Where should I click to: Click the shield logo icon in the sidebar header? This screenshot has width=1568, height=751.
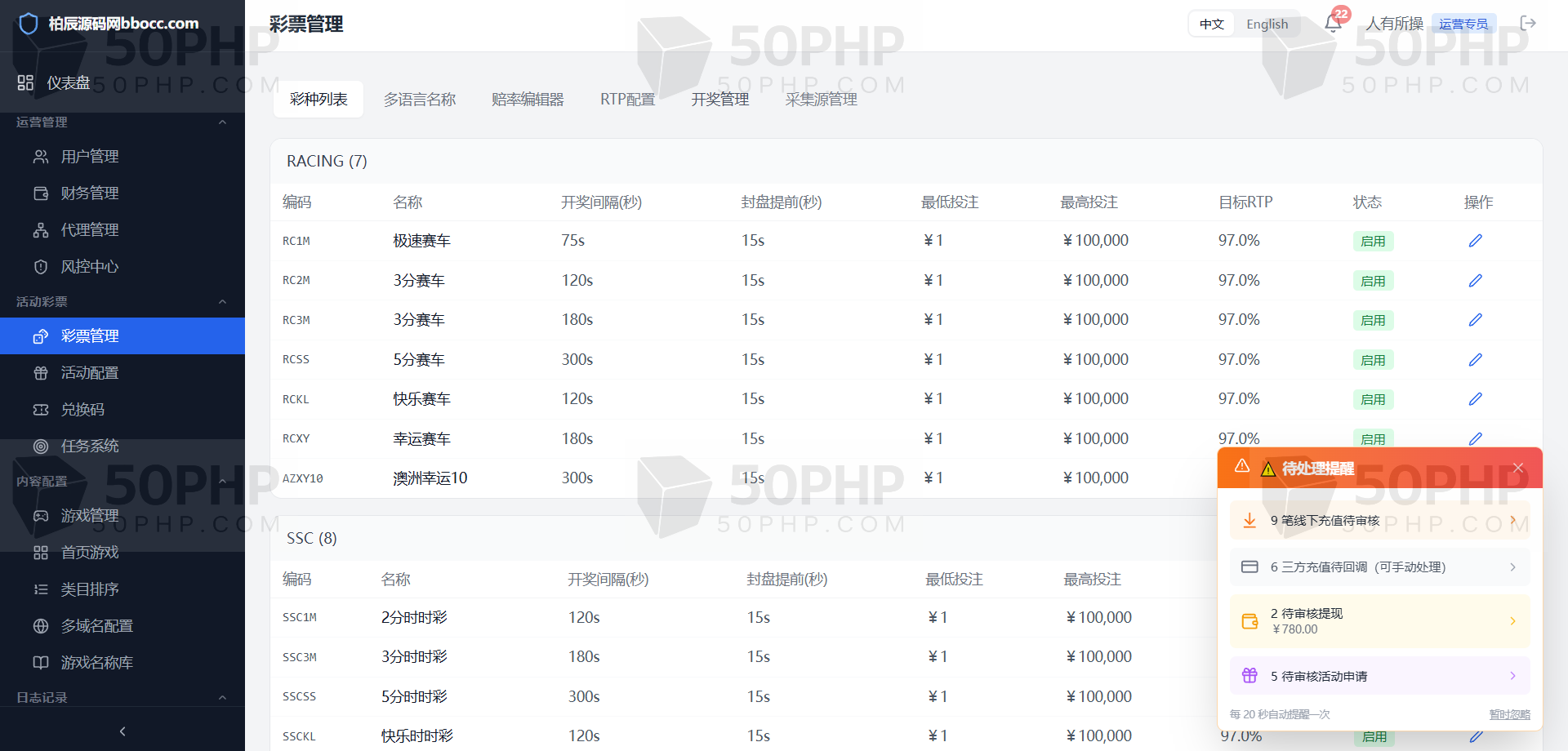point(29,24)
